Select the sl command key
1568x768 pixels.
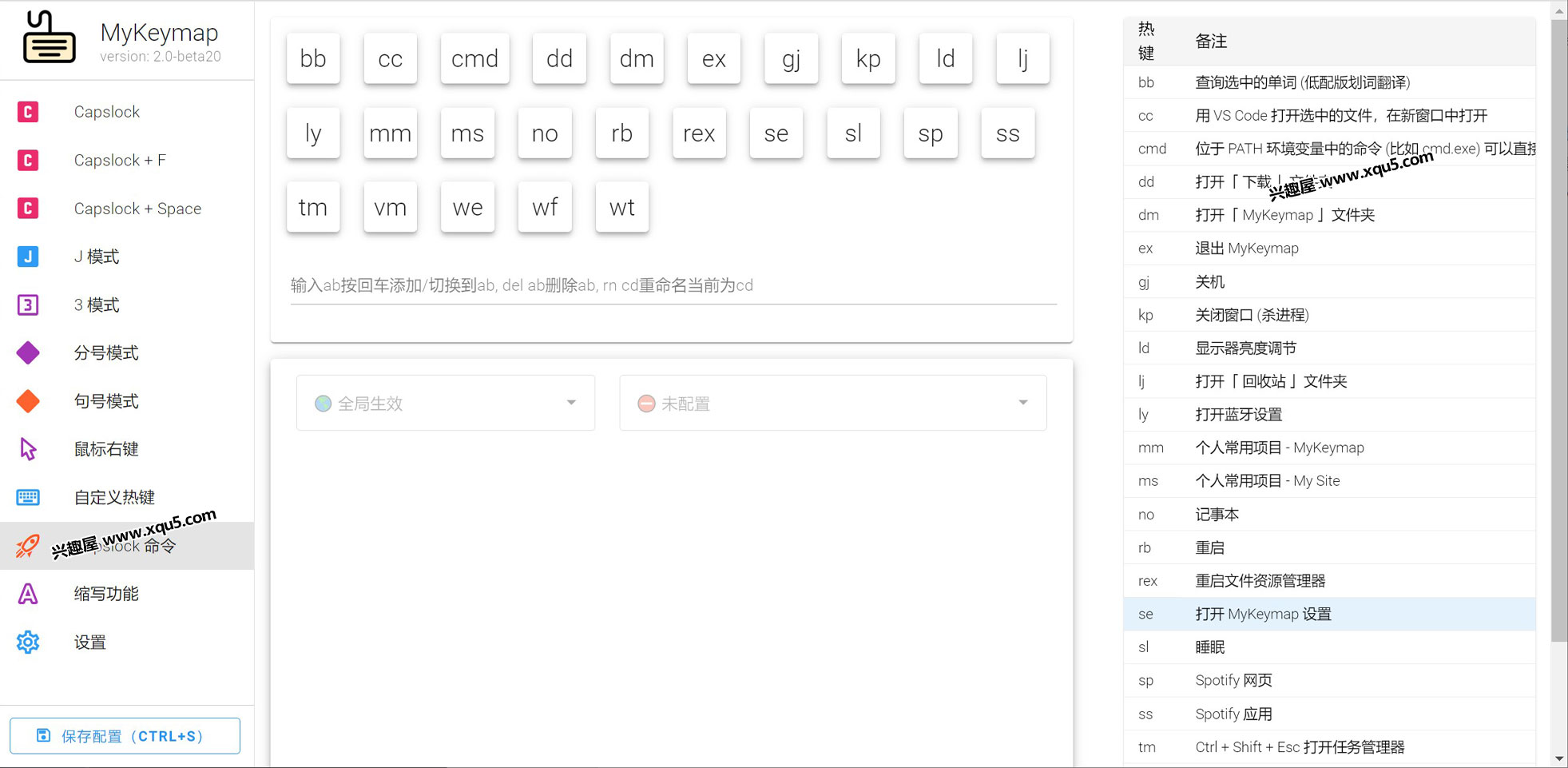pyautogui.click(x=854, y=133)
